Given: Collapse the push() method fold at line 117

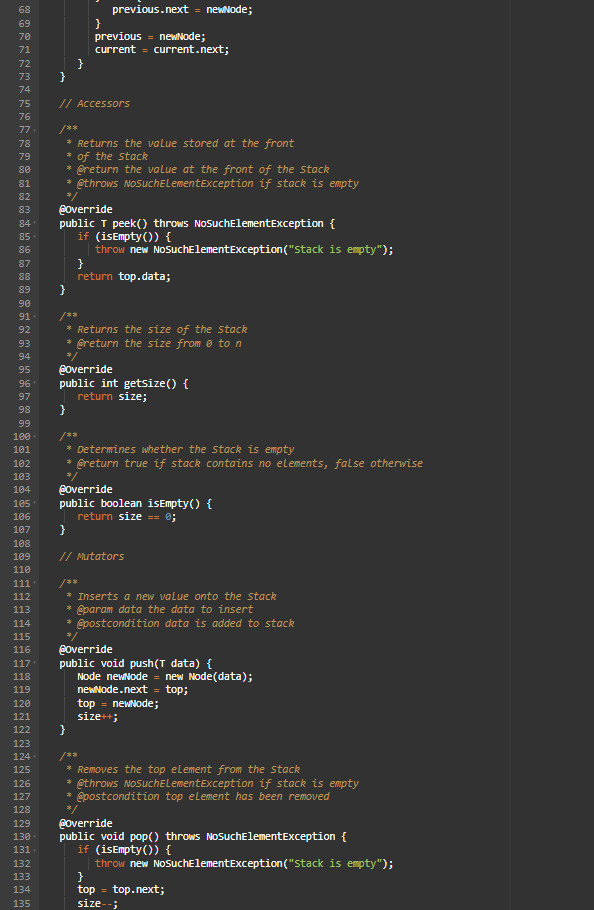Looking at the screenshot, I should pos(34,663).
